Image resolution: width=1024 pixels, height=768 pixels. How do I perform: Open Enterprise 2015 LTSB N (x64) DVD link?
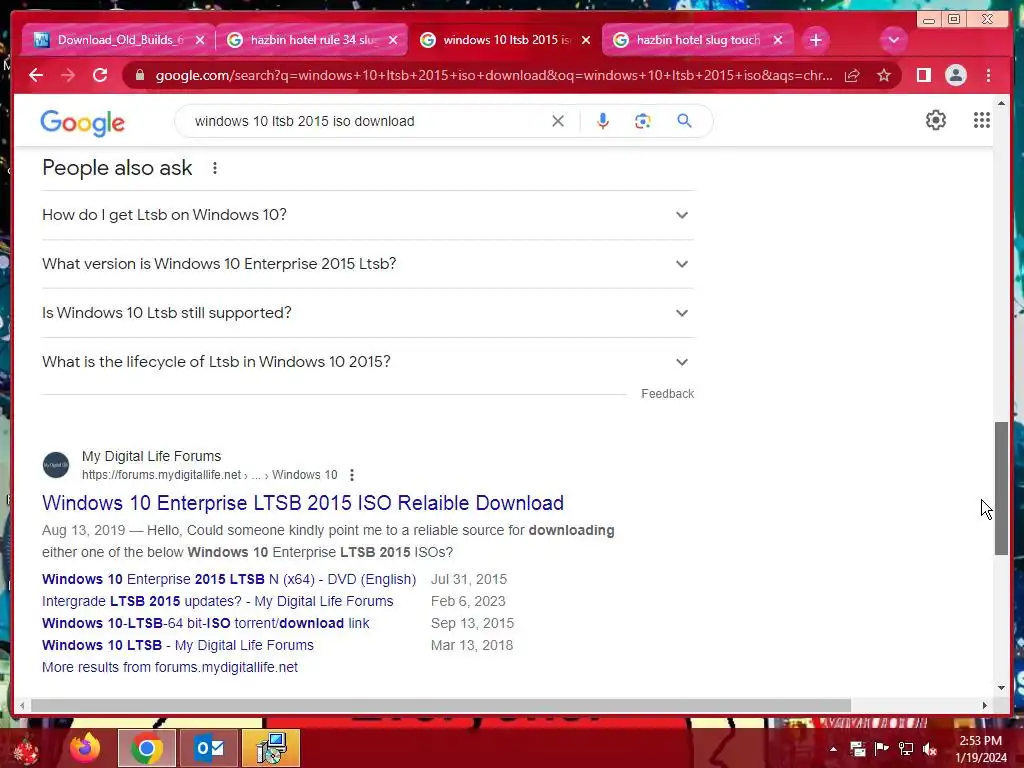coord(229,579)
